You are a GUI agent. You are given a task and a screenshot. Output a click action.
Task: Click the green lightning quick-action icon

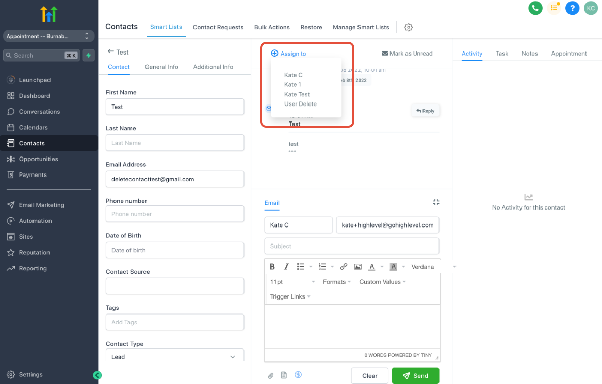[x=89, y=56]
